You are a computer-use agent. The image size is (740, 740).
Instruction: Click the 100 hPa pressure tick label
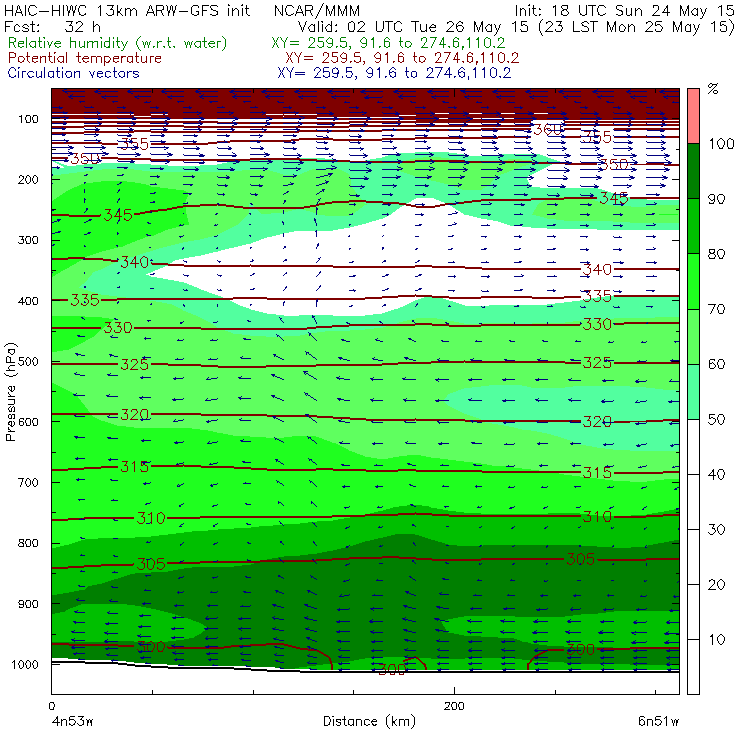(28, 119)
